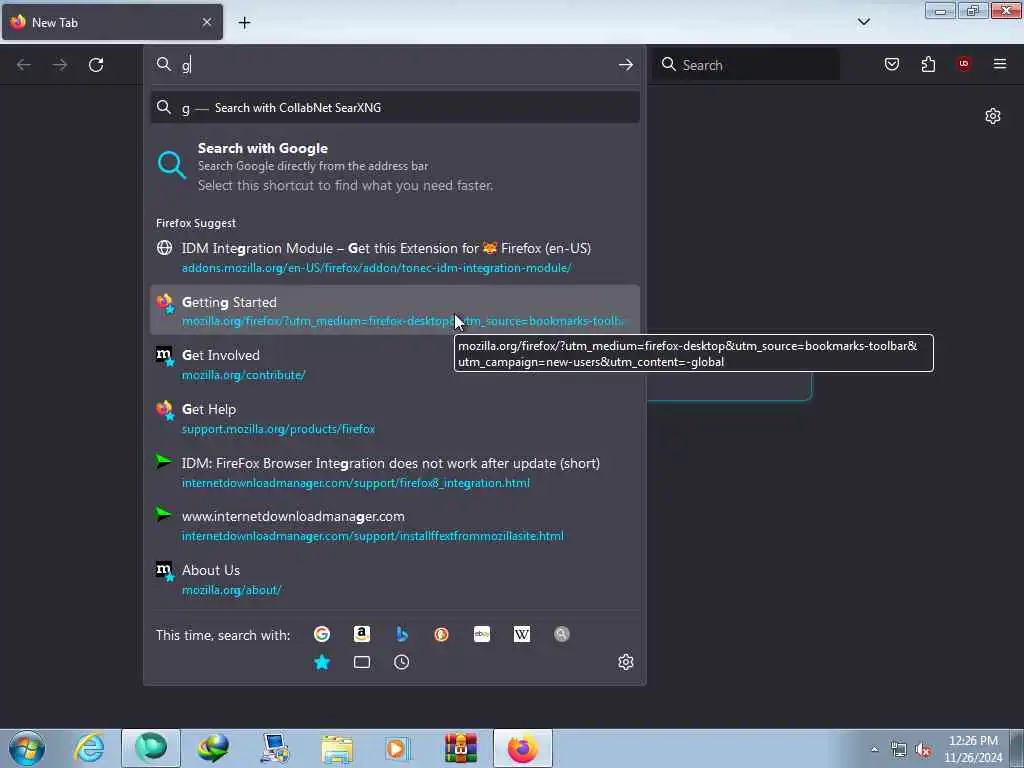The image size is (1024, 768).
Task: Open the Firefox hamburger menu
Action: (x=1000, y=64)
